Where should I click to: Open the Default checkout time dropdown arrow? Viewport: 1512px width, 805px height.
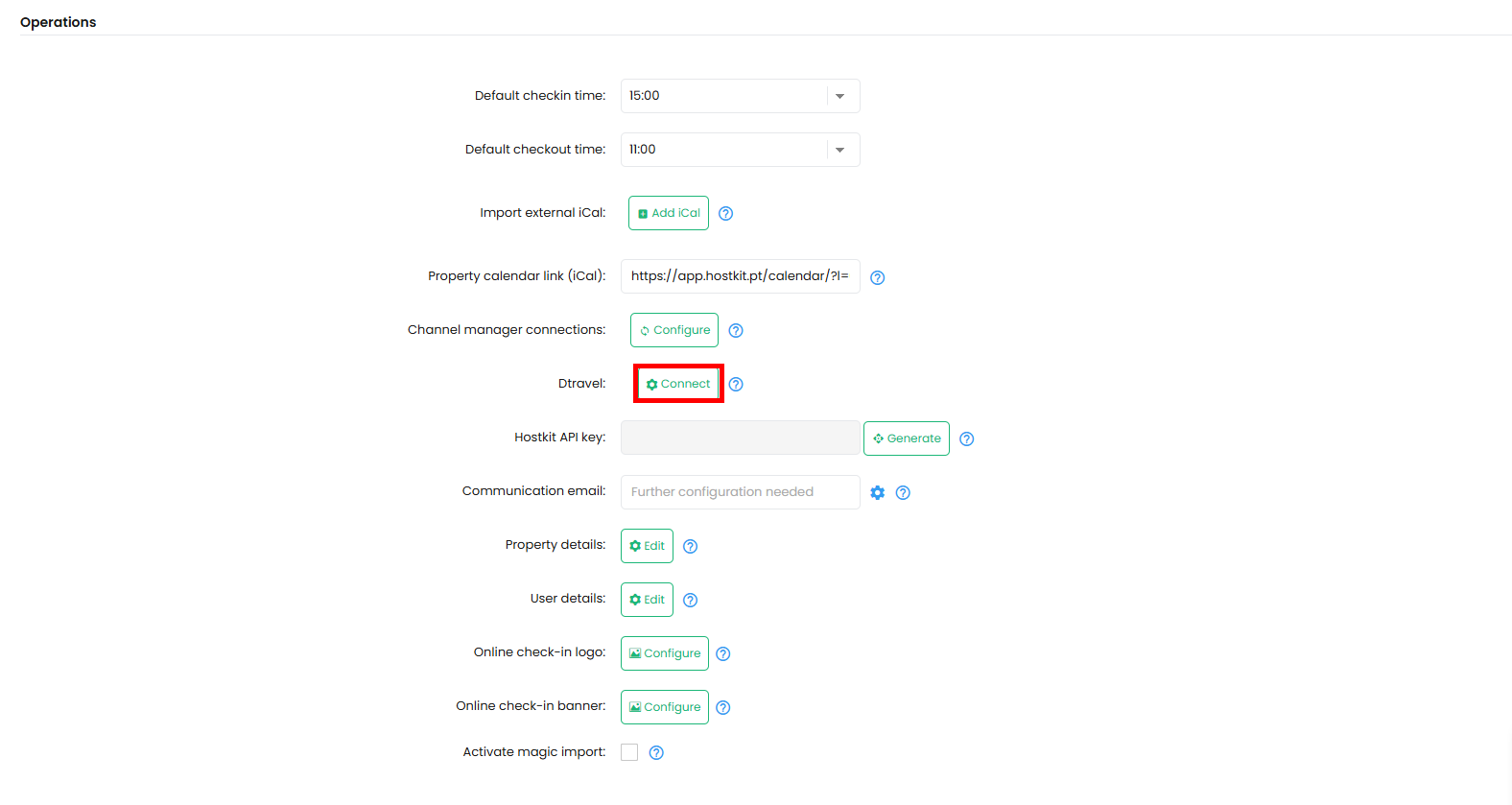(x=839, y=150)
